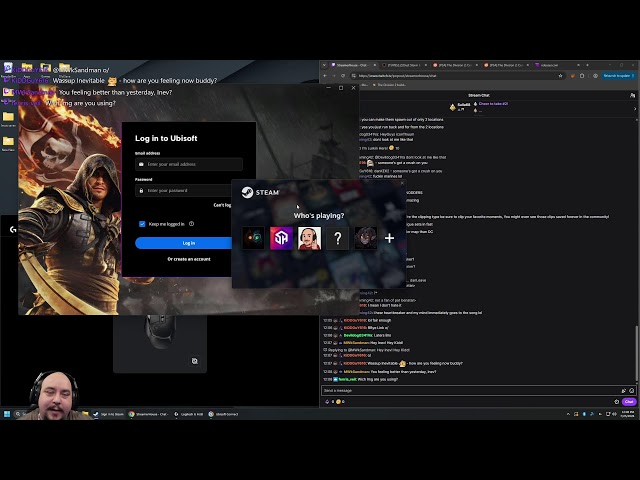Open the Ubisoft Connect taskbar item
This screenshot has width=640, height=480.
[223, 414]
